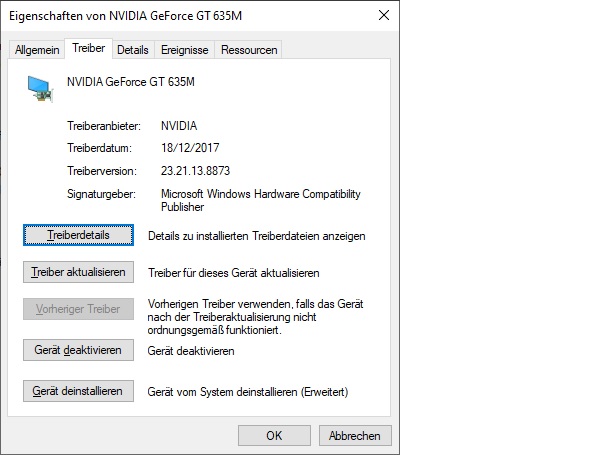
Task: Select the driver date 18/12/2017
Action: (190, 148)
